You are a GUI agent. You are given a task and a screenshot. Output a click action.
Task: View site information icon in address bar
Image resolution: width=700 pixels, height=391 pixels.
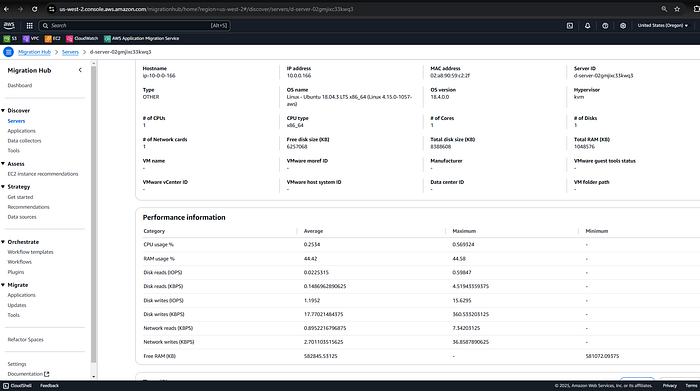52,9
